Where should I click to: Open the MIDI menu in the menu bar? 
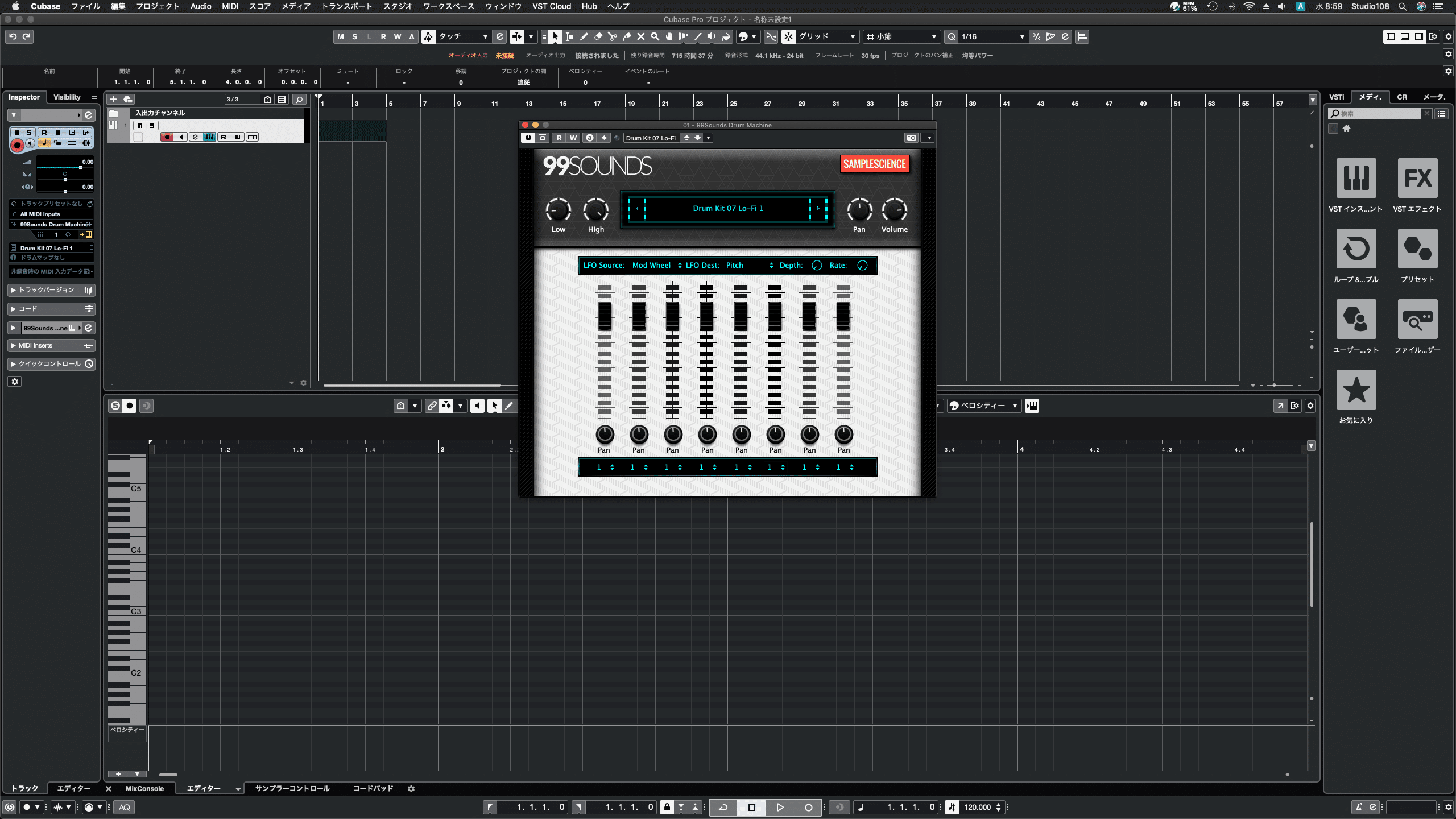(x=230, y=6)
